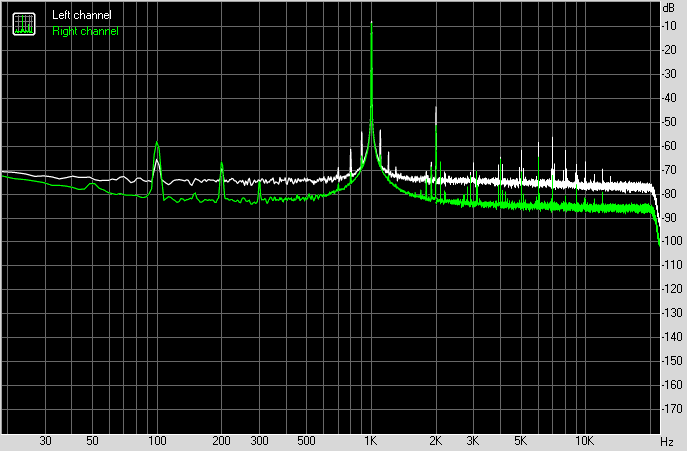
Task: Click the 200 frequency axis label
Action: point(221,440)
